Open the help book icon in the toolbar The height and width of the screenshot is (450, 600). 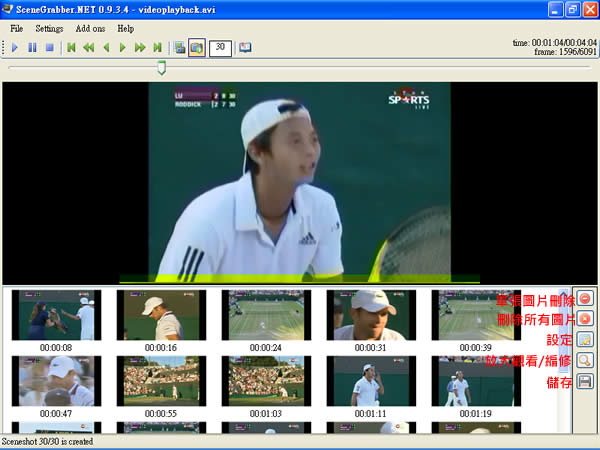[x=245, y=47]
